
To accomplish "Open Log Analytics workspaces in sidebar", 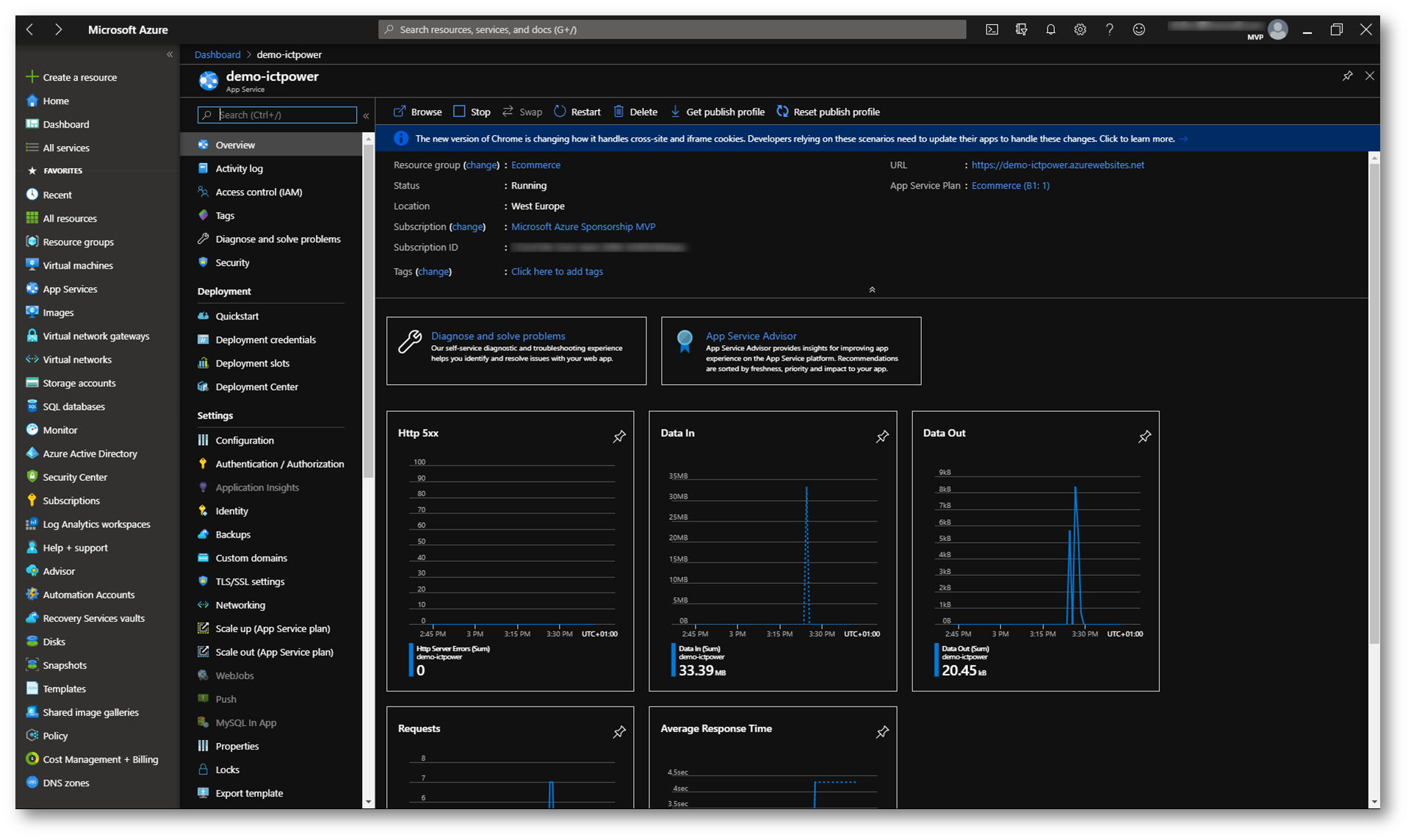I will point(97,524).
